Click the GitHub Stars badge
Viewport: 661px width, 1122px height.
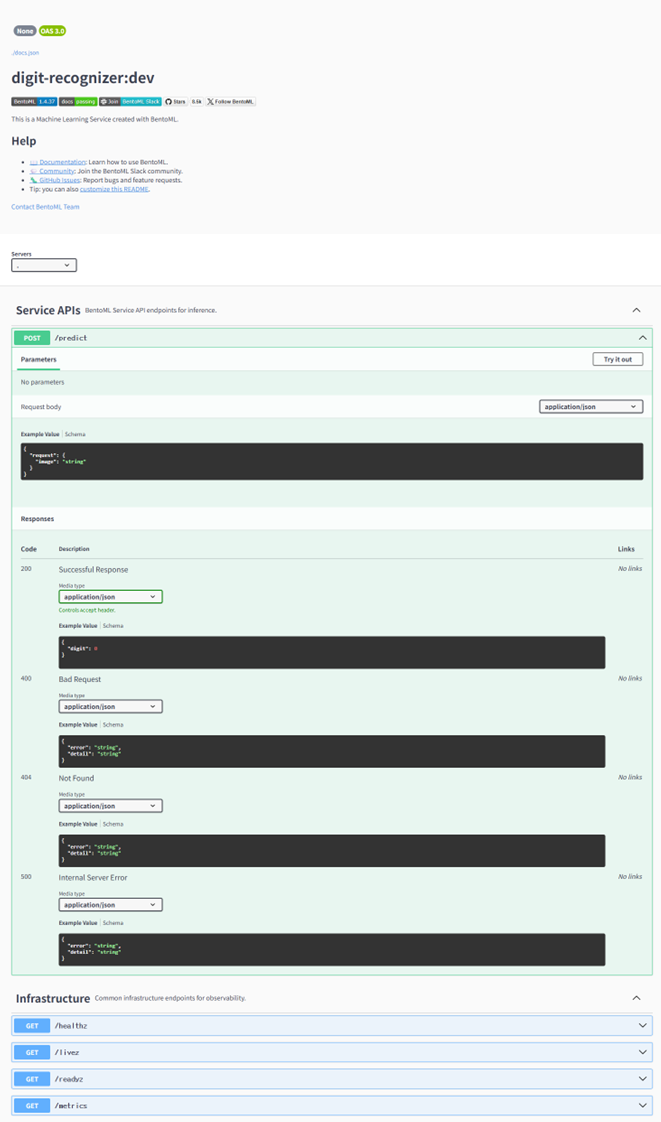tap(176, 102)
